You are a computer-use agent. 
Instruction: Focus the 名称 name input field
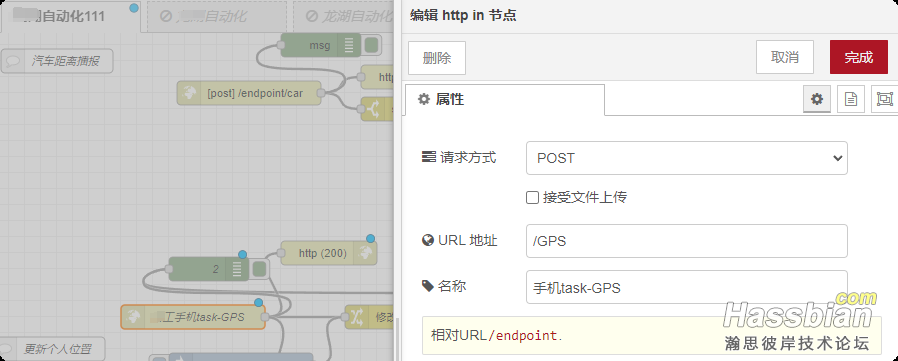[x=687, y=287]
